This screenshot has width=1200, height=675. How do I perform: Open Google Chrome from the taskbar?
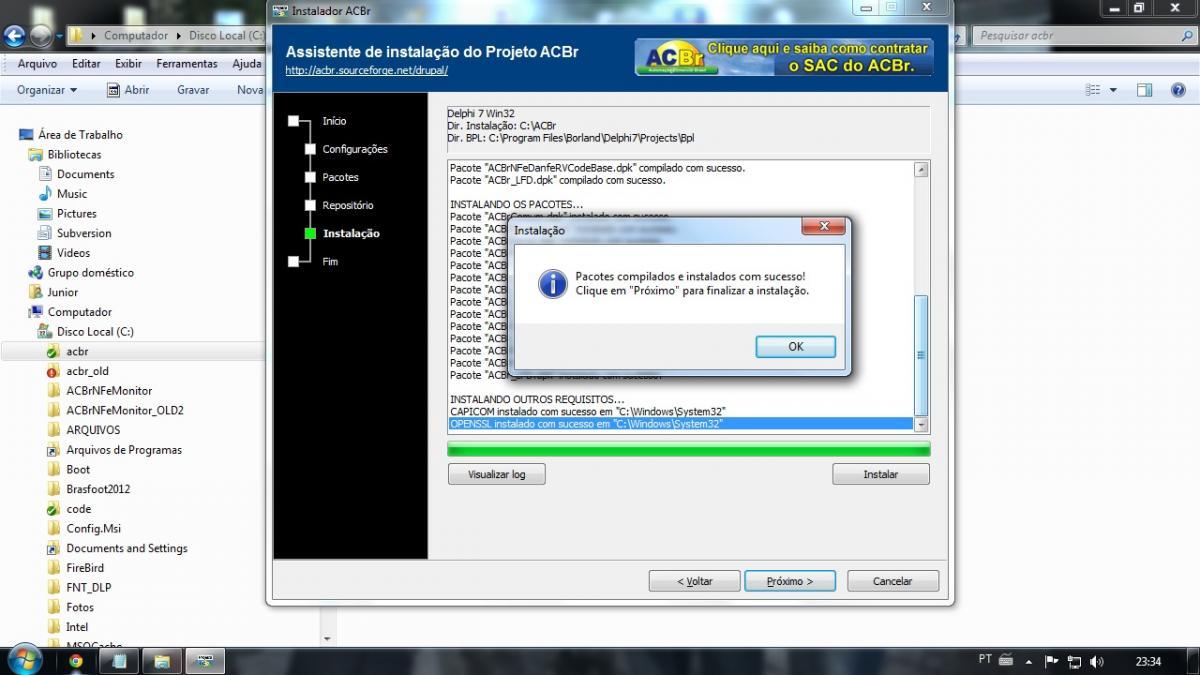76,661
